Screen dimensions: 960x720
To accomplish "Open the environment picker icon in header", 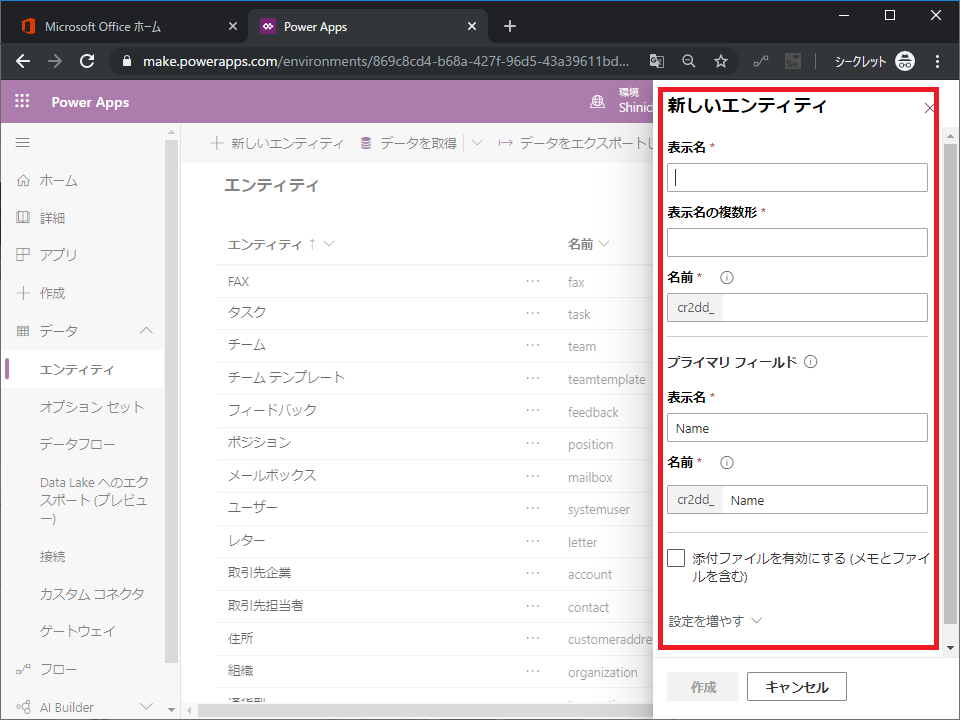I will click(598, 102).
